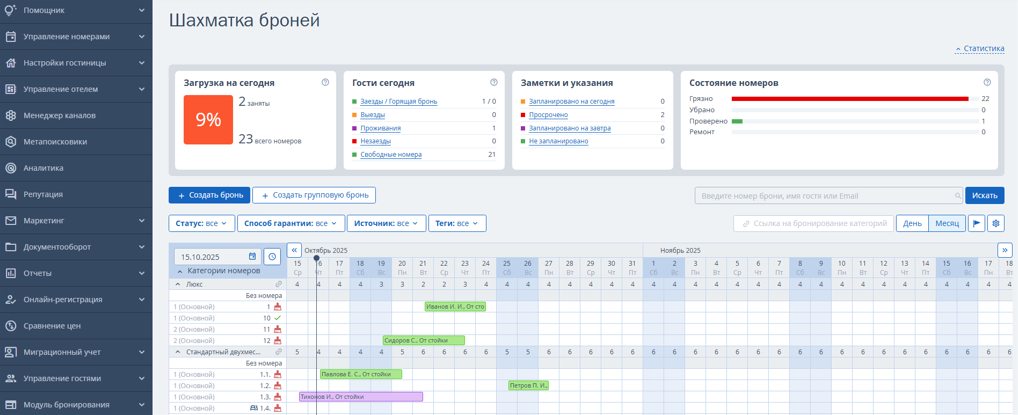Open the Статус filter dropdown
The image size is (1018, 415).
point(202,223)
